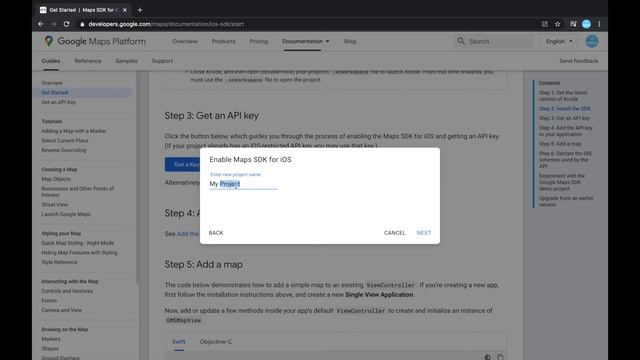Click CANCEL in the dialog
The width and height of the screenshot is (640, 360).
coord(394,233)
